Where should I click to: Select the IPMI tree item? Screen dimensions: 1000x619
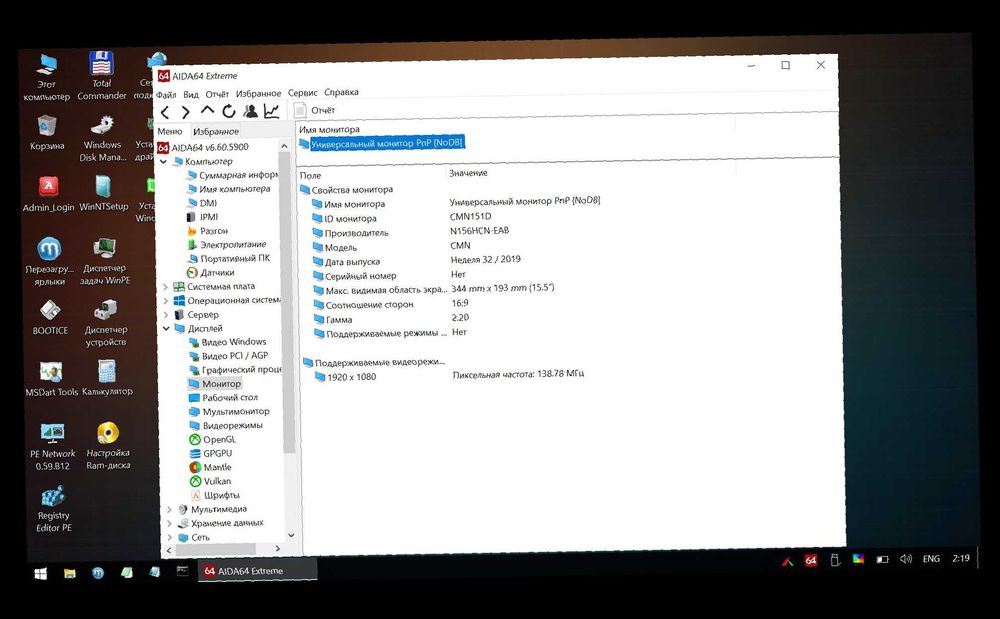tap(202, 217)
